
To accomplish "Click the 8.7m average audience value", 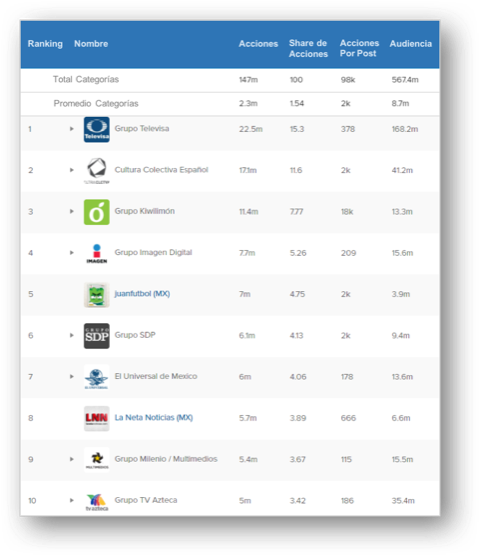I will [400, 104].
